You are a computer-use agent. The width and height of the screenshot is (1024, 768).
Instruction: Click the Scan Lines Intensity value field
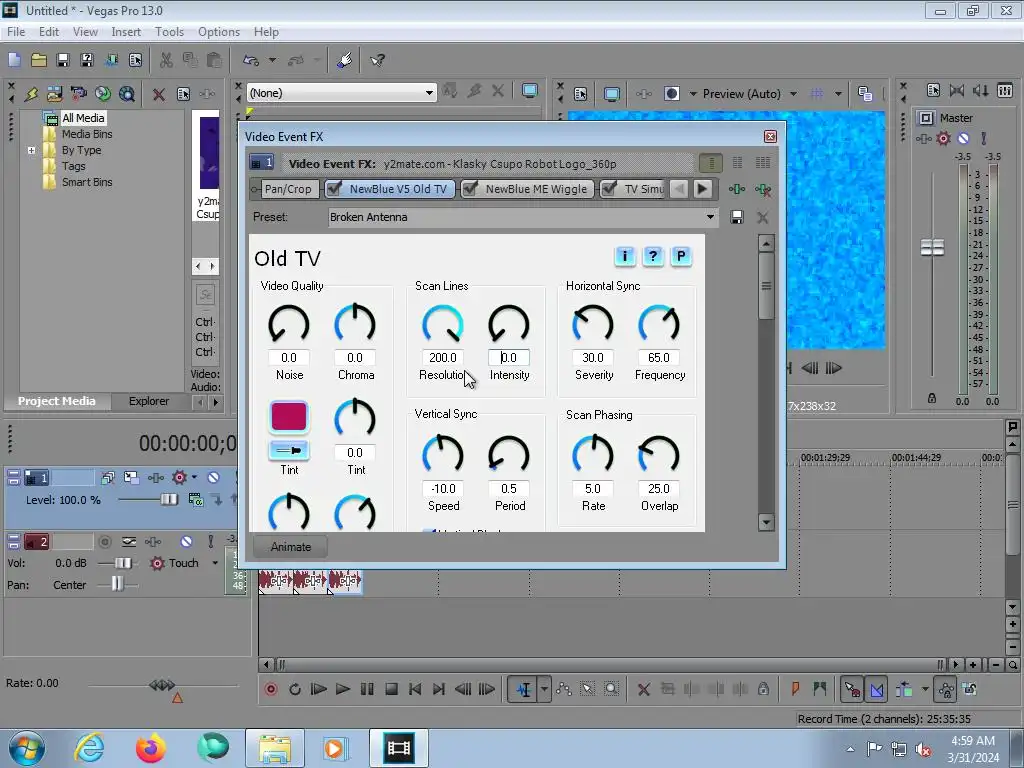tap(509, 357)
